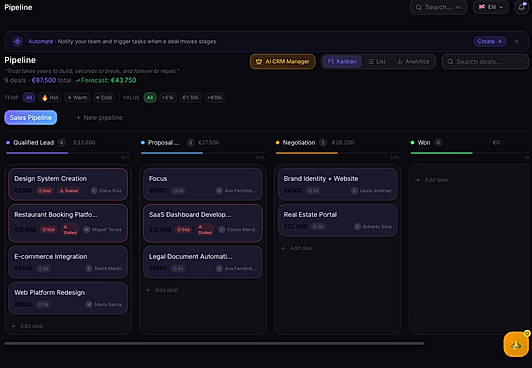Switch to List view
Image resolution: width=532 pixels, height=368 pixels.
click(x=377, y=61)
